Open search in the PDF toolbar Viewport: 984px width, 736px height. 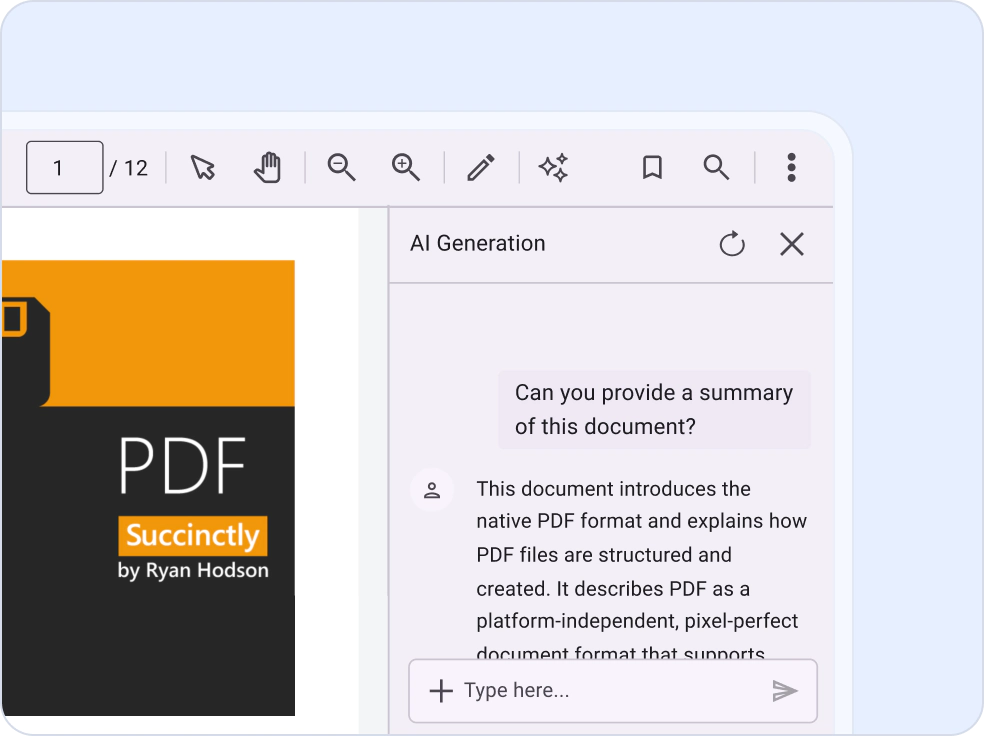coord(716,168)
